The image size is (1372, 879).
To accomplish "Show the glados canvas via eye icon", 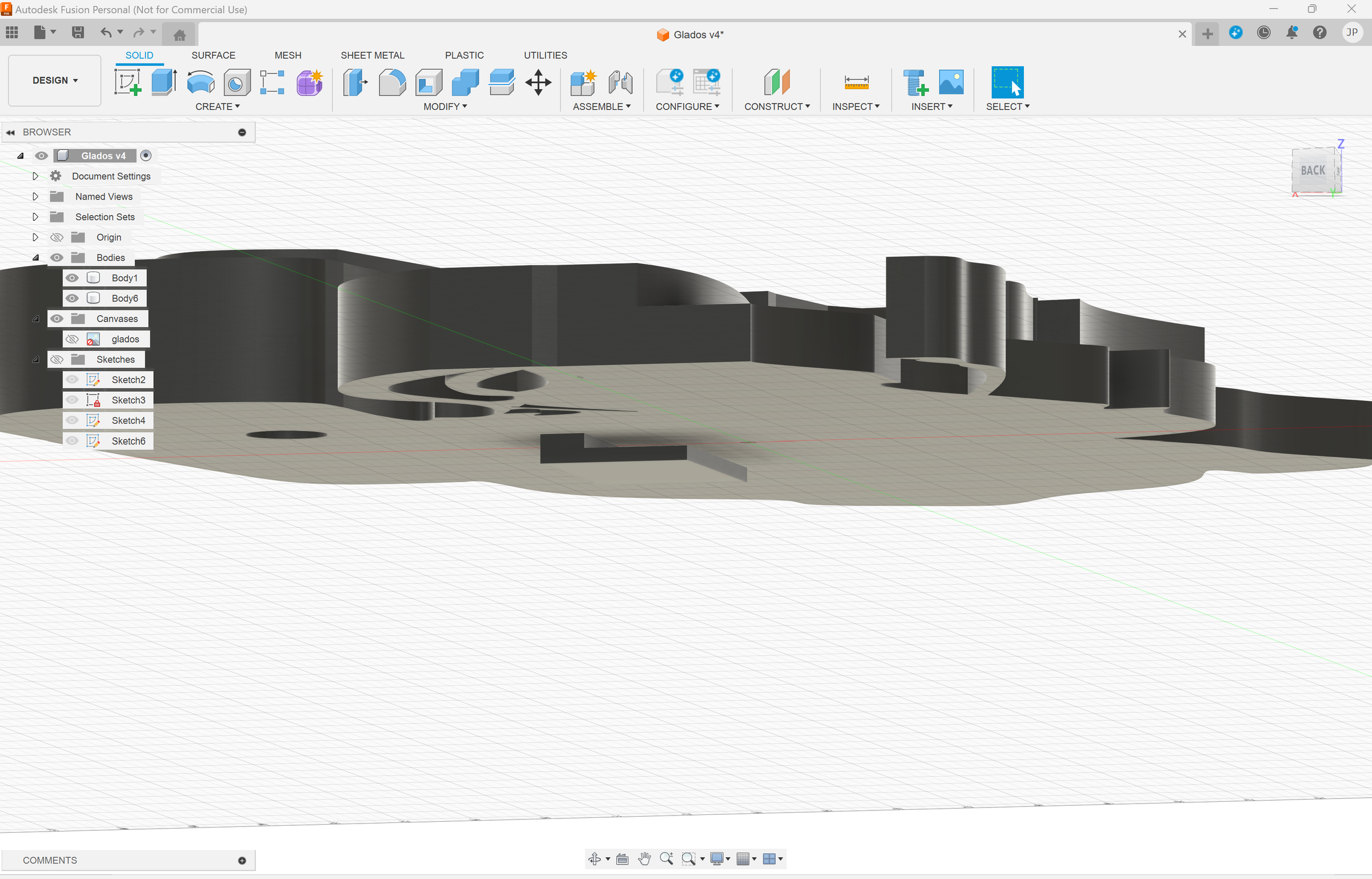I will click(x=72, y=339).
